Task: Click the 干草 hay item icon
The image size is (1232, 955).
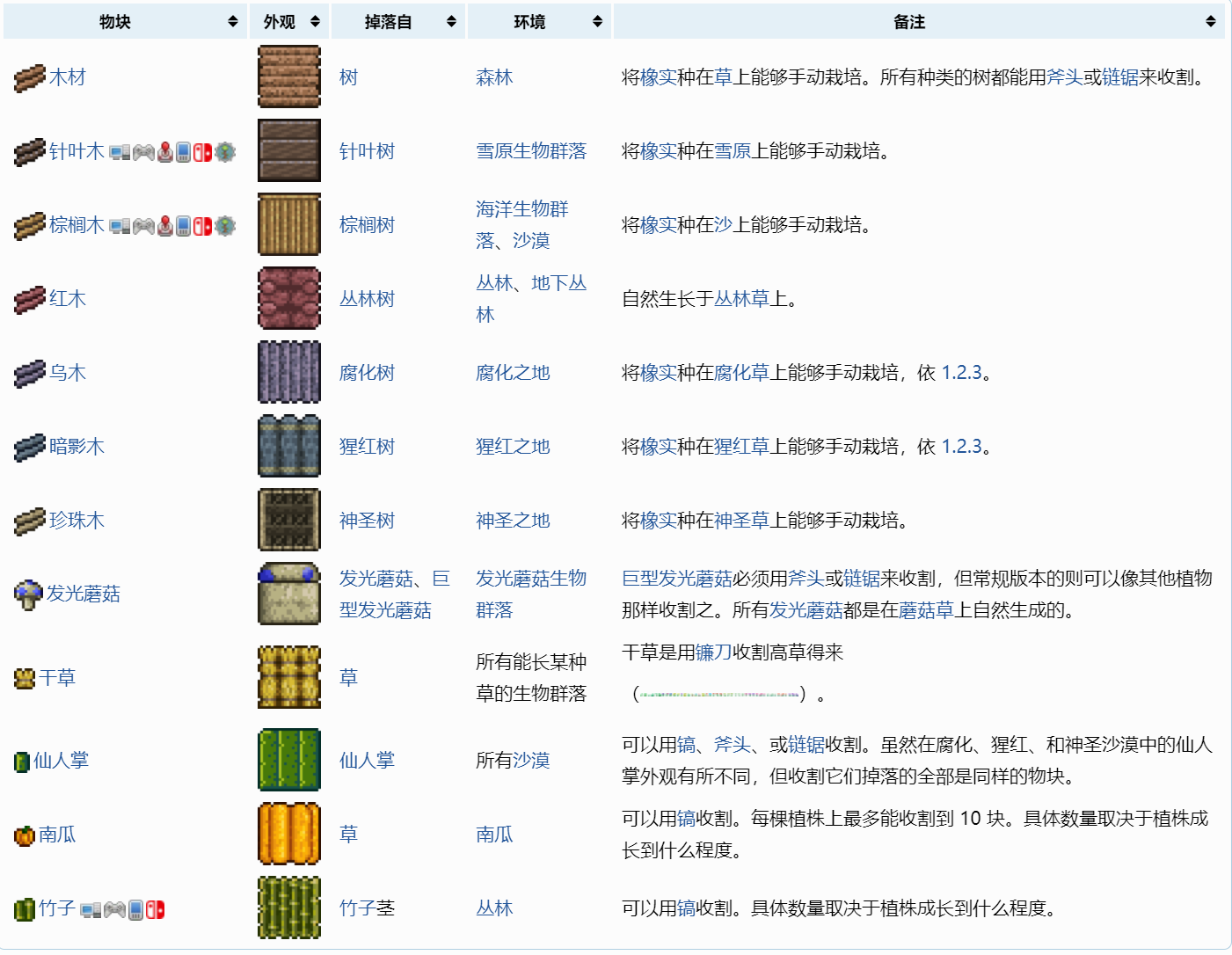Action: coord(25,678)
